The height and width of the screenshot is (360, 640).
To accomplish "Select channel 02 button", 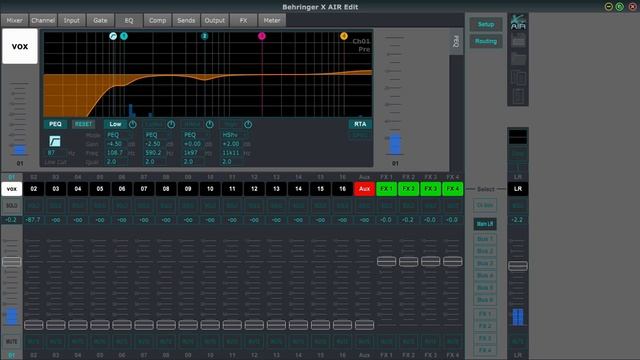I will [x=33, y=189].
